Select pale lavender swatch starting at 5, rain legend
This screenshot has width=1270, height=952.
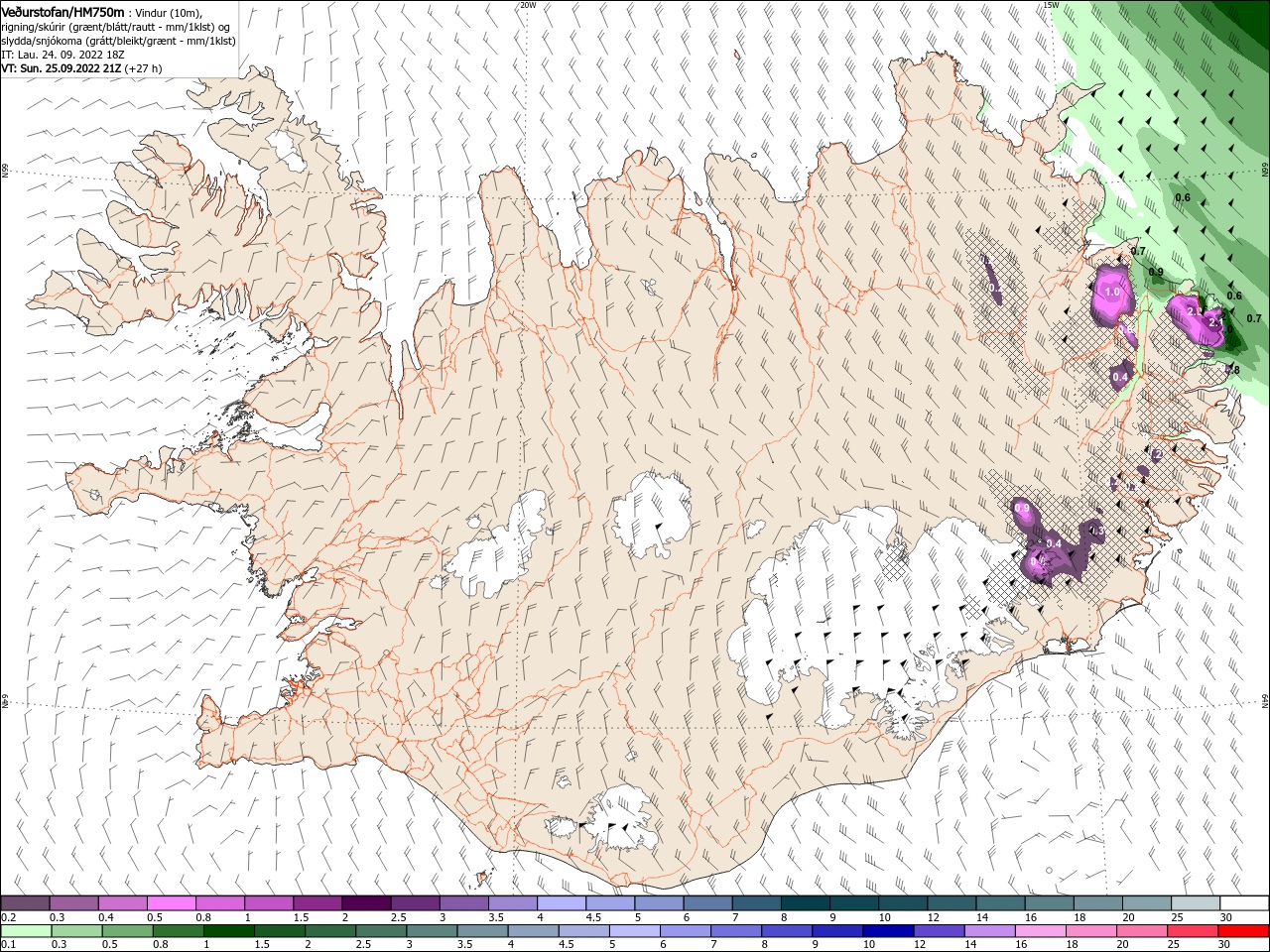point(634,931)
